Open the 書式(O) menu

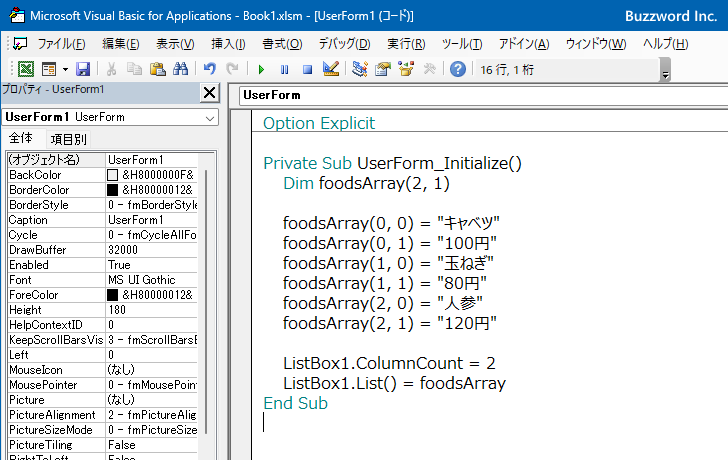[282, 44]
